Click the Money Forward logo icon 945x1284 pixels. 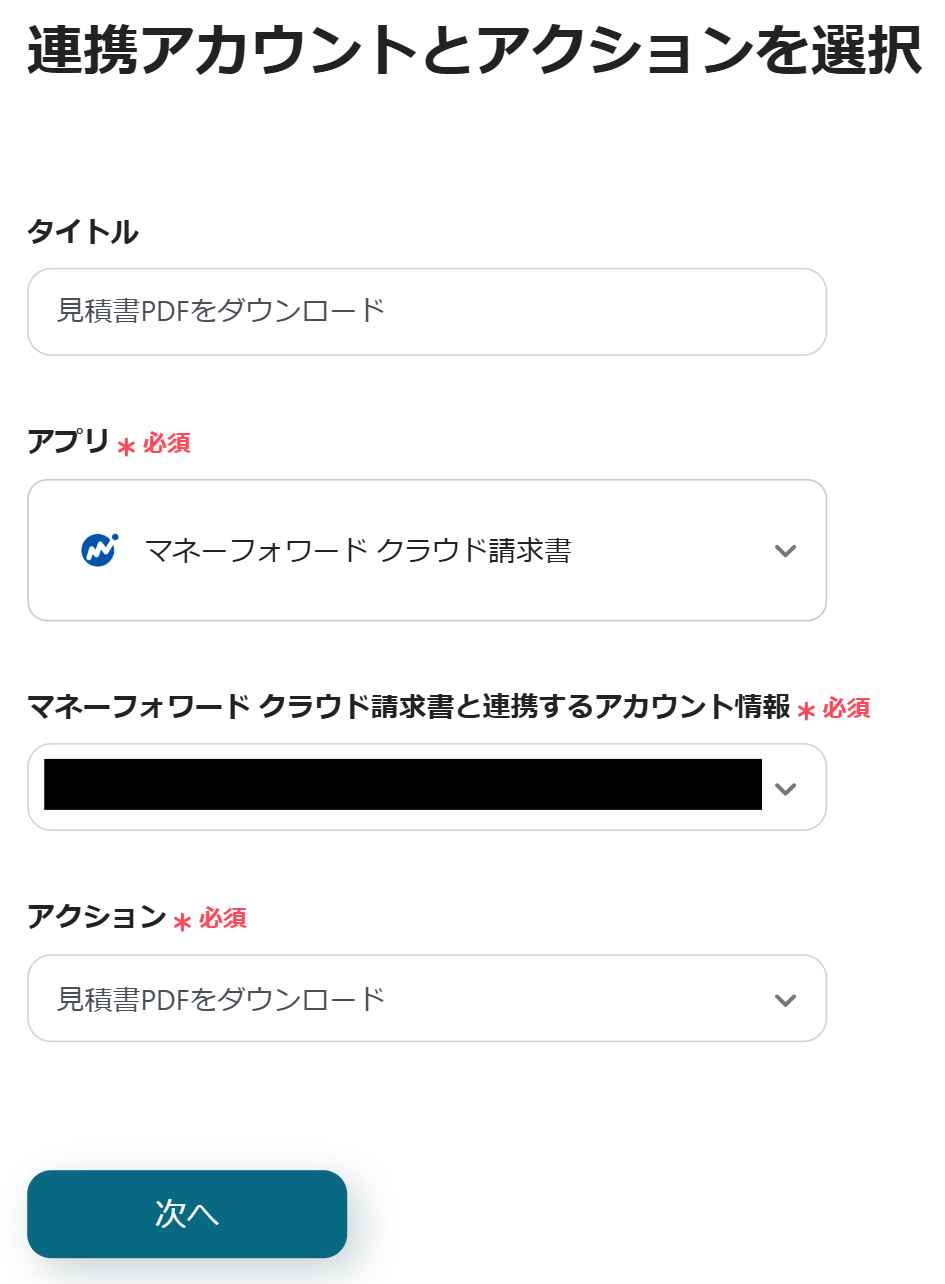click(x=99, y=550)
